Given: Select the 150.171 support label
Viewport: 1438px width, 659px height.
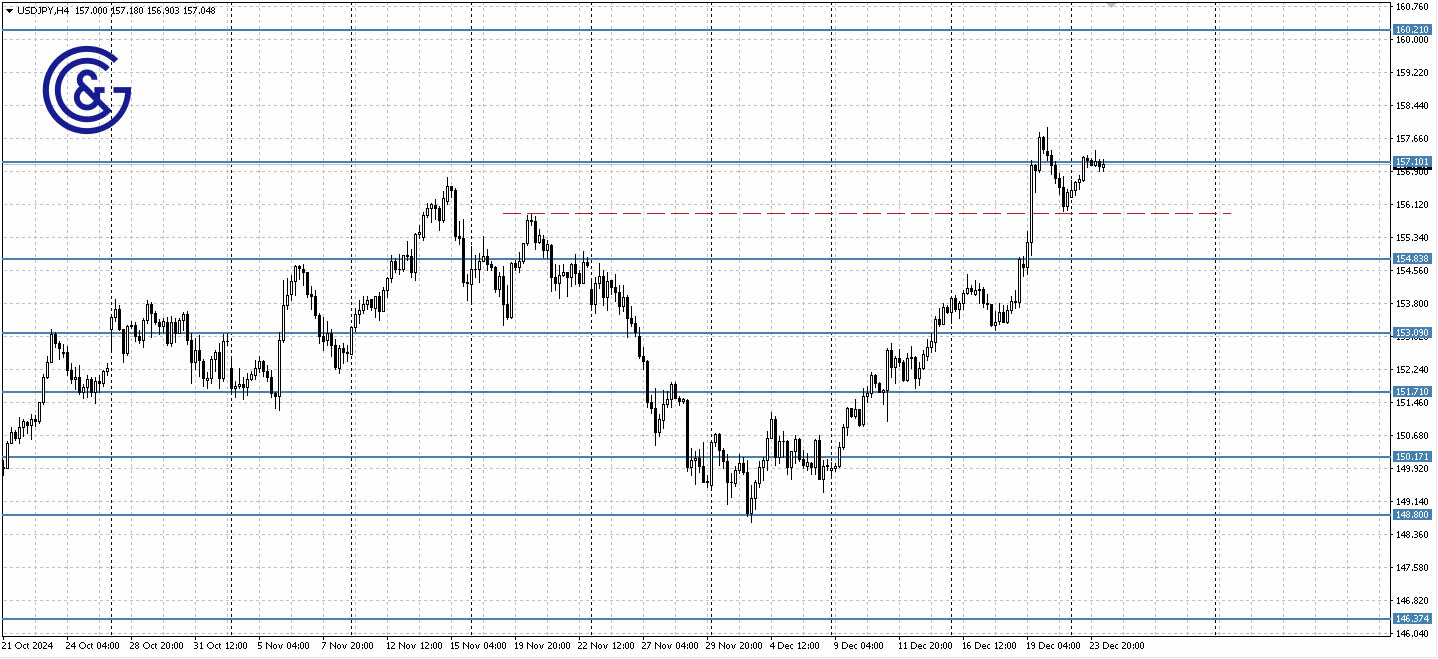Looking at the screenshot, I should tap(1414, 456).
